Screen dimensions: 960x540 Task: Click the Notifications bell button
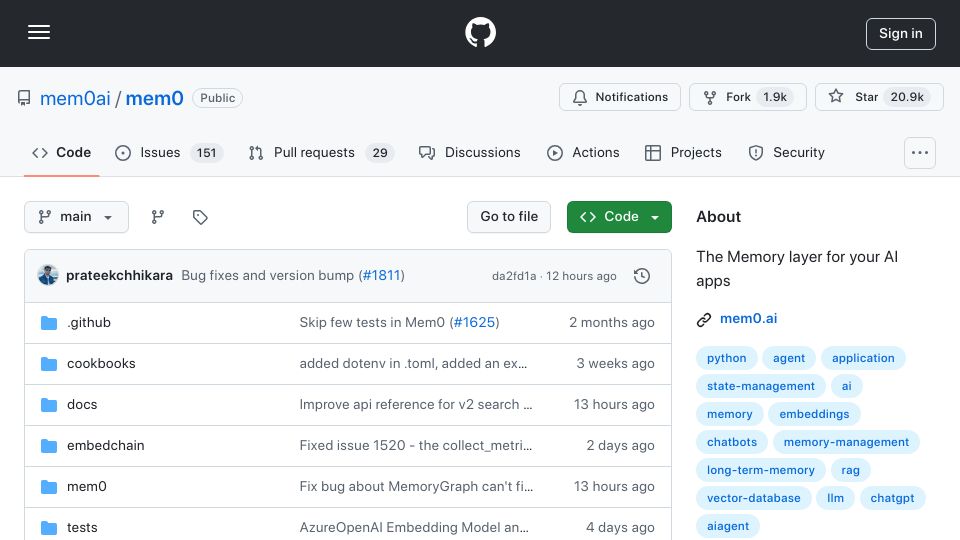pos(620,97)
